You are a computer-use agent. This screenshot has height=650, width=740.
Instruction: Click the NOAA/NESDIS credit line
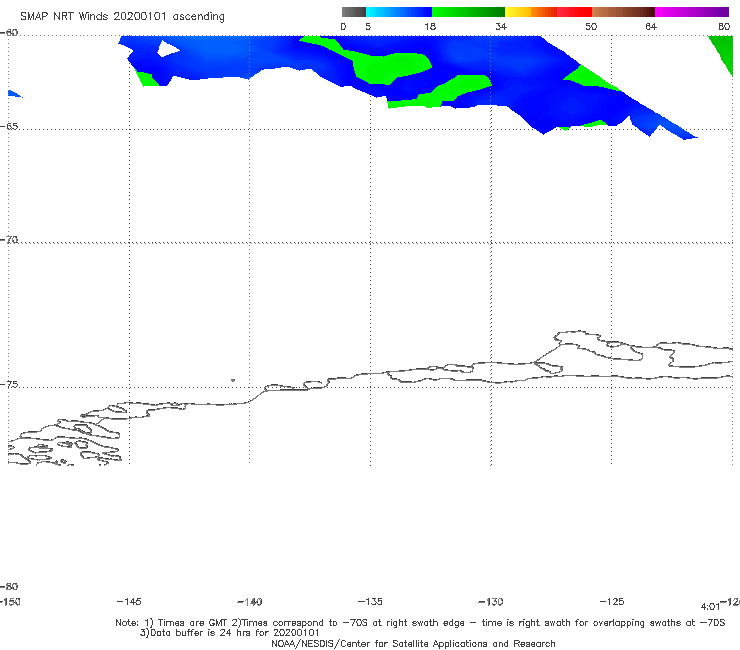pos(413,643)
